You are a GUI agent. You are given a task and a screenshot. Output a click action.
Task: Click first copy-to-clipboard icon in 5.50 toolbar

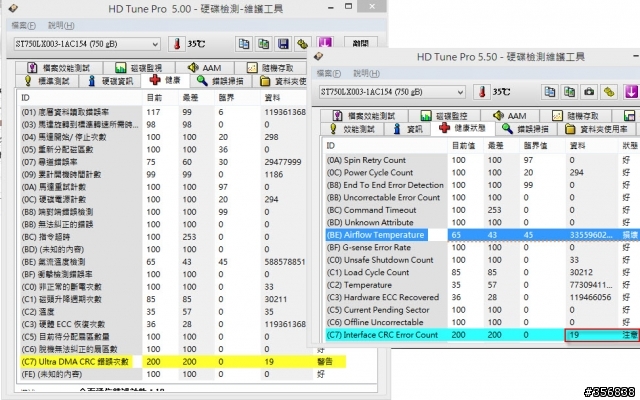point(549,92)
